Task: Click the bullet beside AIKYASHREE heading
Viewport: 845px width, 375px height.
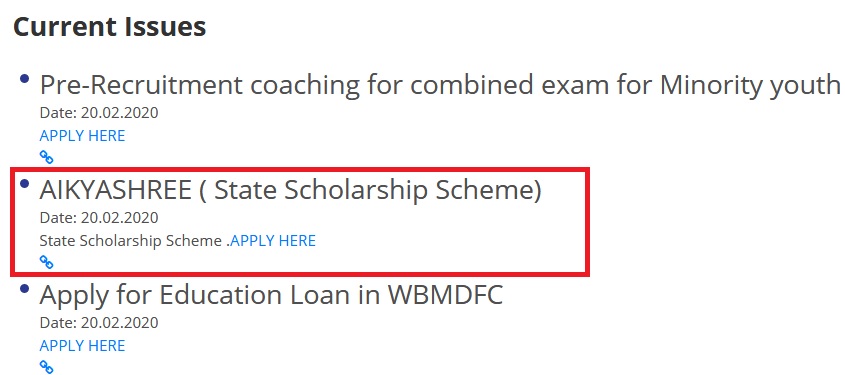Action: tap(24, 184)
